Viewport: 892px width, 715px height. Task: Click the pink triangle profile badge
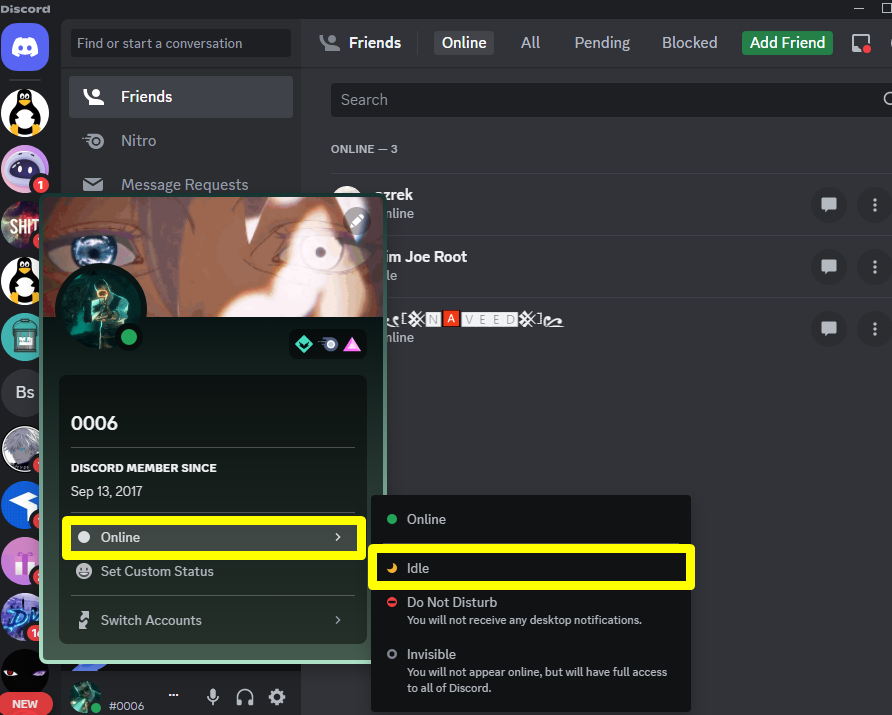click(352, 344)
